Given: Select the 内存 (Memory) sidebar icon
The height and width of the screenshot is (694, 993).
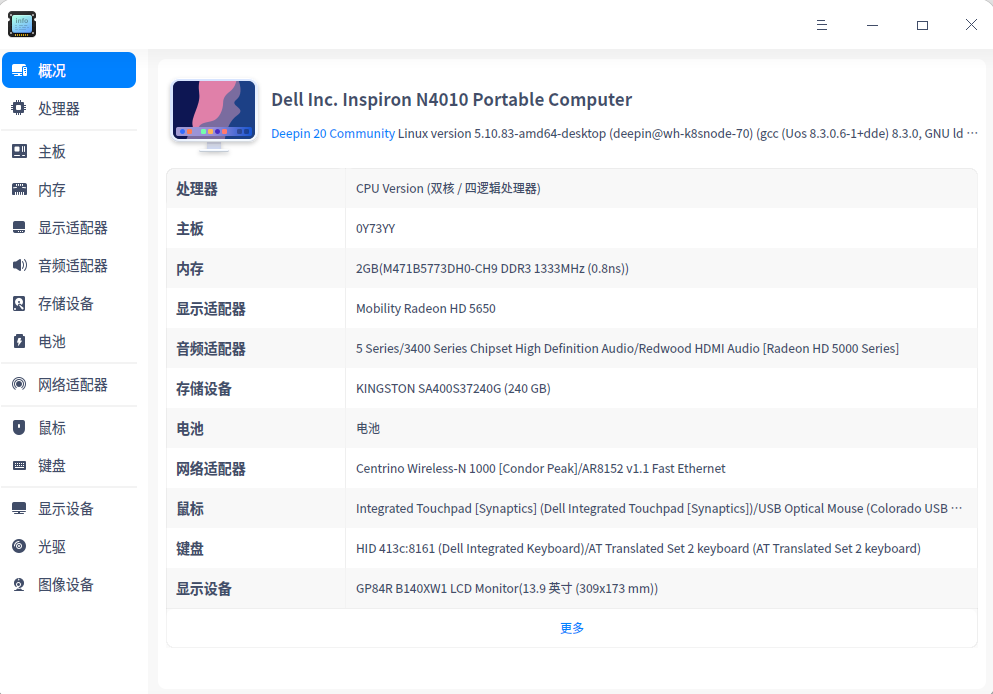Looking at the screenshot, I should point(18,188).
